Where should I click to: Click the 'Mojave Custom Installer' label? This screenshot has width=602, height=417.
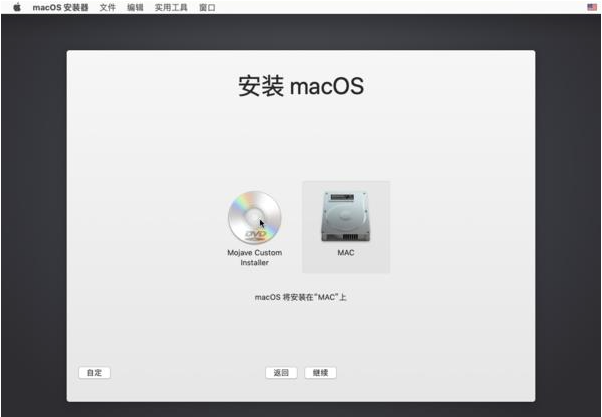coord(255,258)
